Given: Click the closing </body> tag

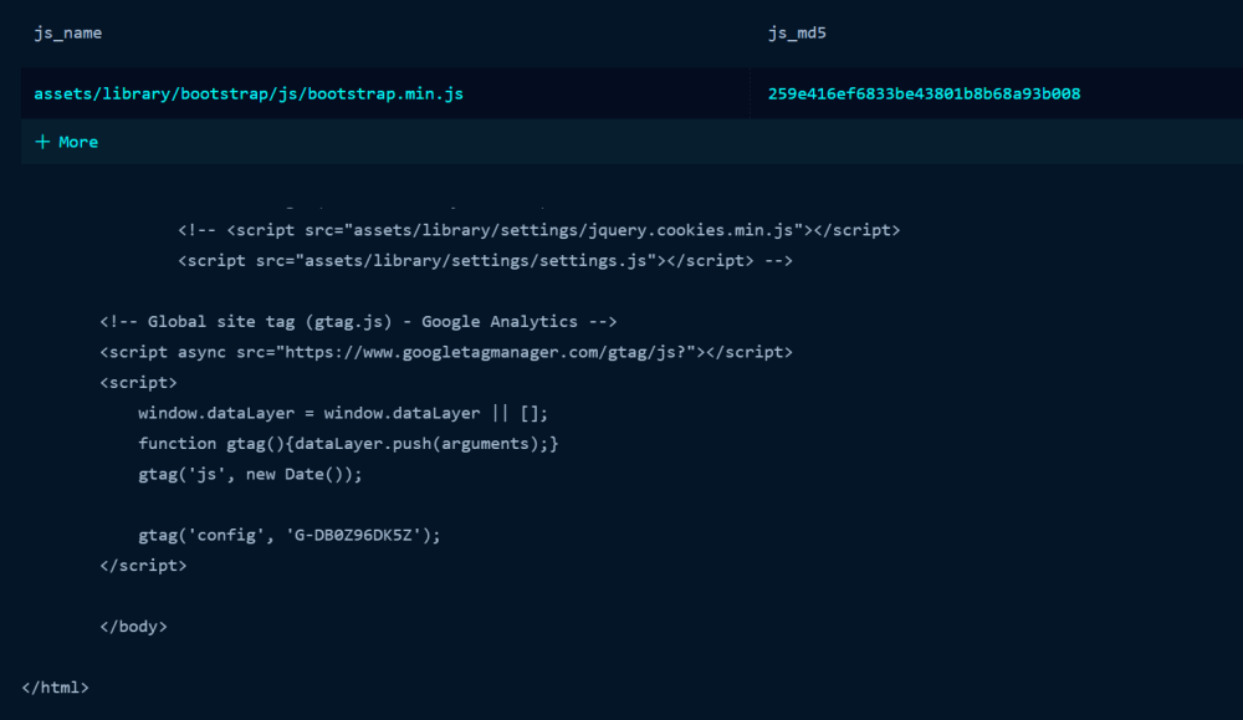Looking at the screenshot, I should (134, 627).
